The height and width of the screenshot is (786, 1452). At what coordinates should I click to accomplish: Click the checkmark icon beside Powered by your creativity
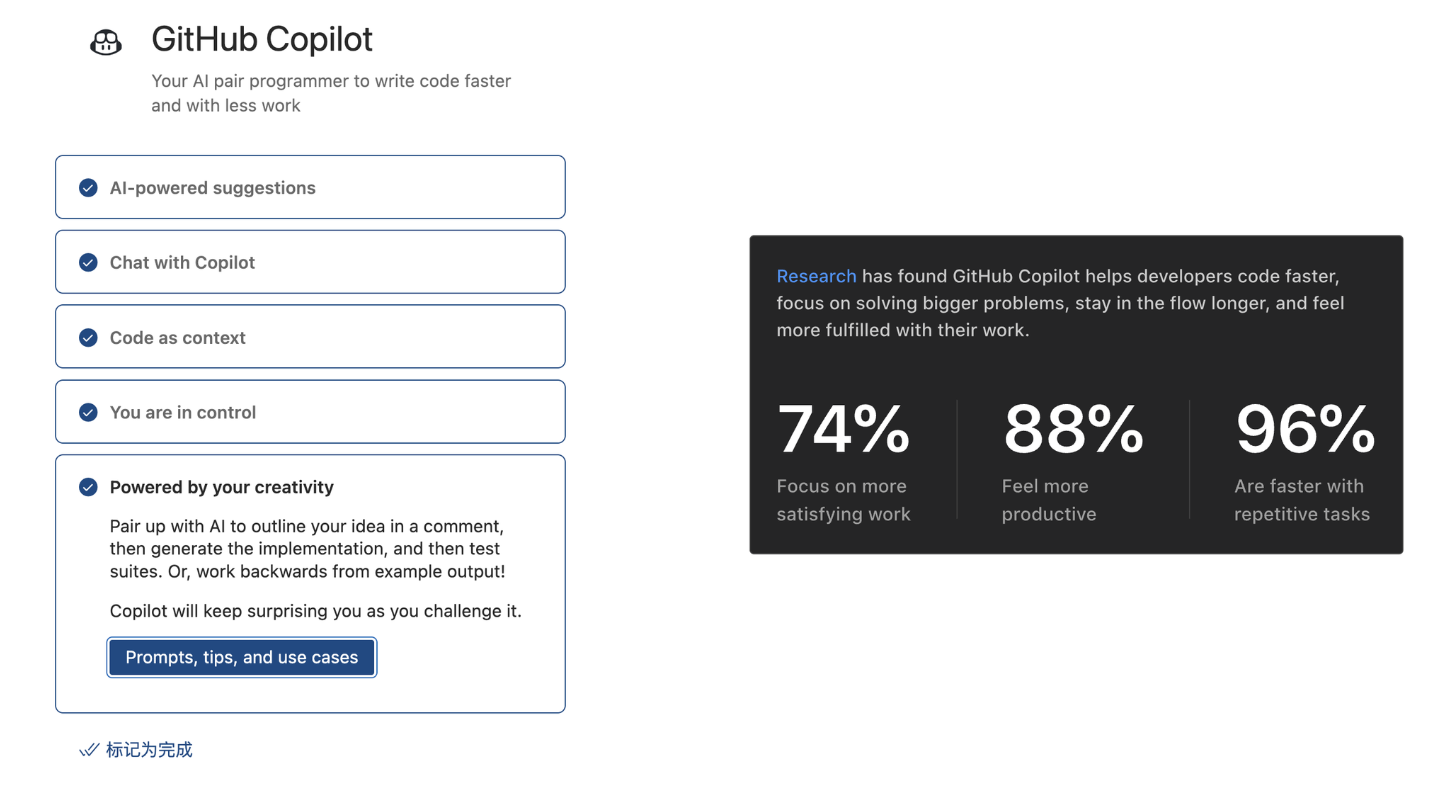(x=88, y=487)
